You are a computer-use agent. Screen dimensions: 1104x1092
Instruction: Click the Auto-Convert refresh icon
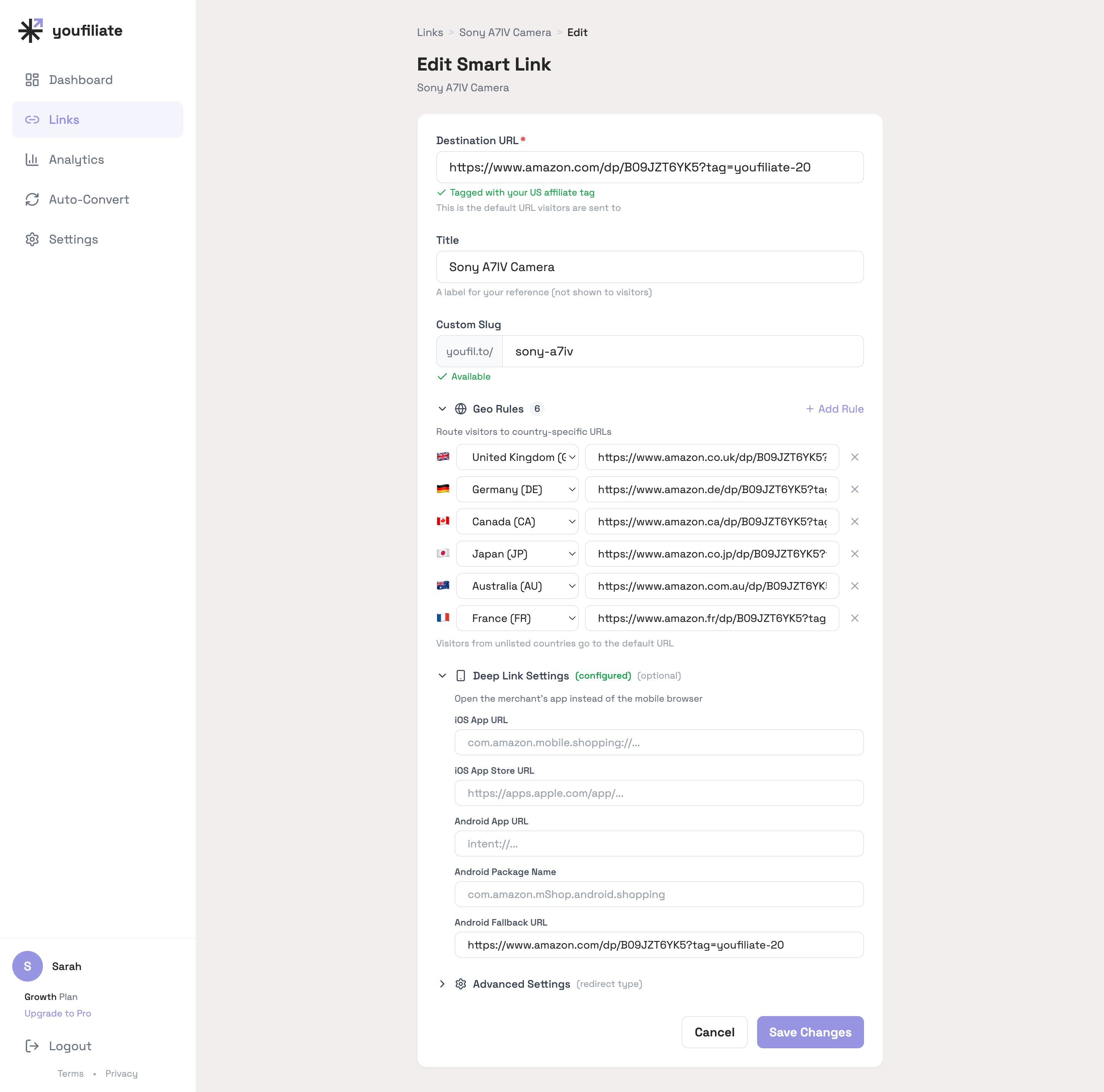pos(32,199)
